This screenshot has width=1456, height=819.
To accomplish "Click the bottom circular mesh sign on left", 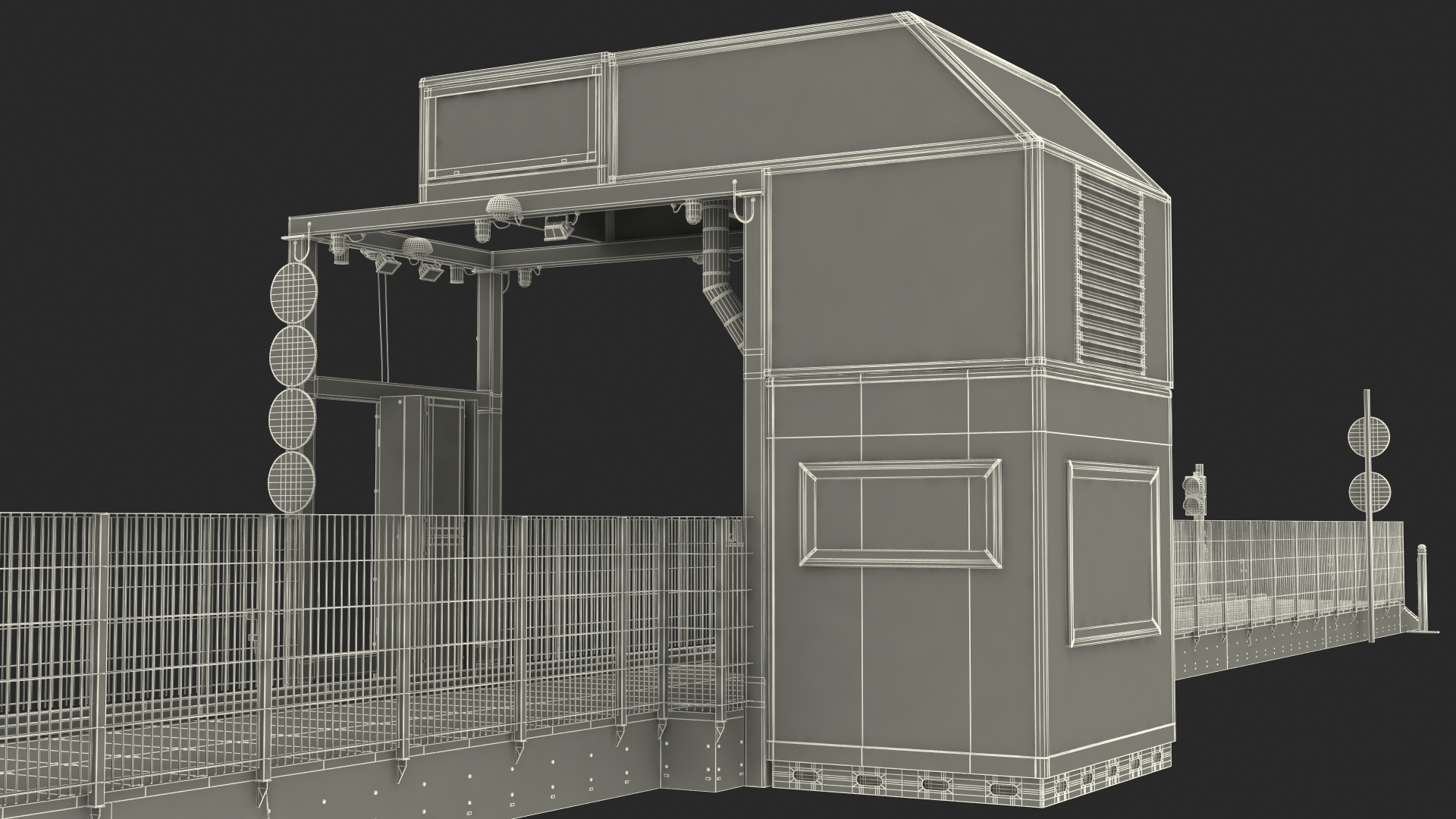I will 292,480.
